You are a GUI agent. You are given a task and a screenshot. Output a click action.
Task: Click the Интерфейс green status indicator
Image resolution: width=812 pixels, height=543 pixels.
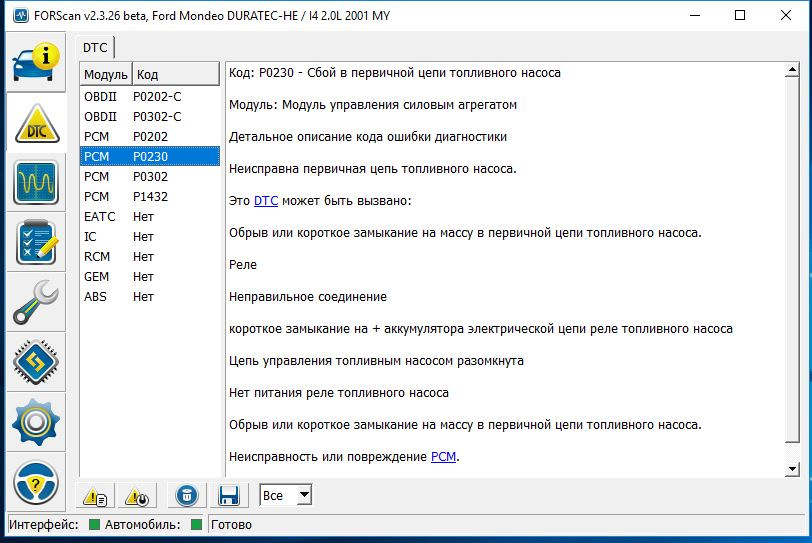click(94, 524)
